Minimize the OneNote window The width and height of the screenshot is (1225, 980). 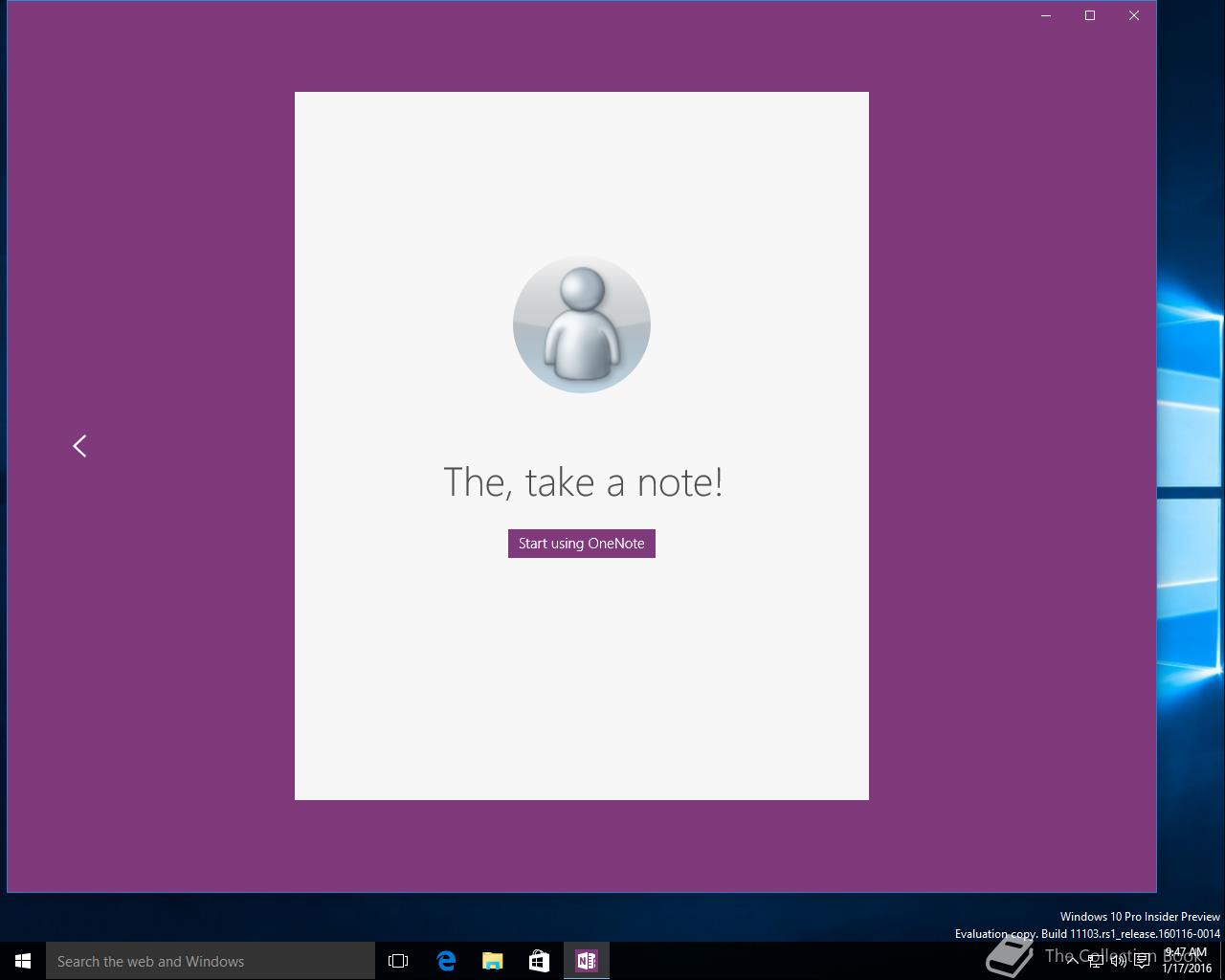[1046, 15]
